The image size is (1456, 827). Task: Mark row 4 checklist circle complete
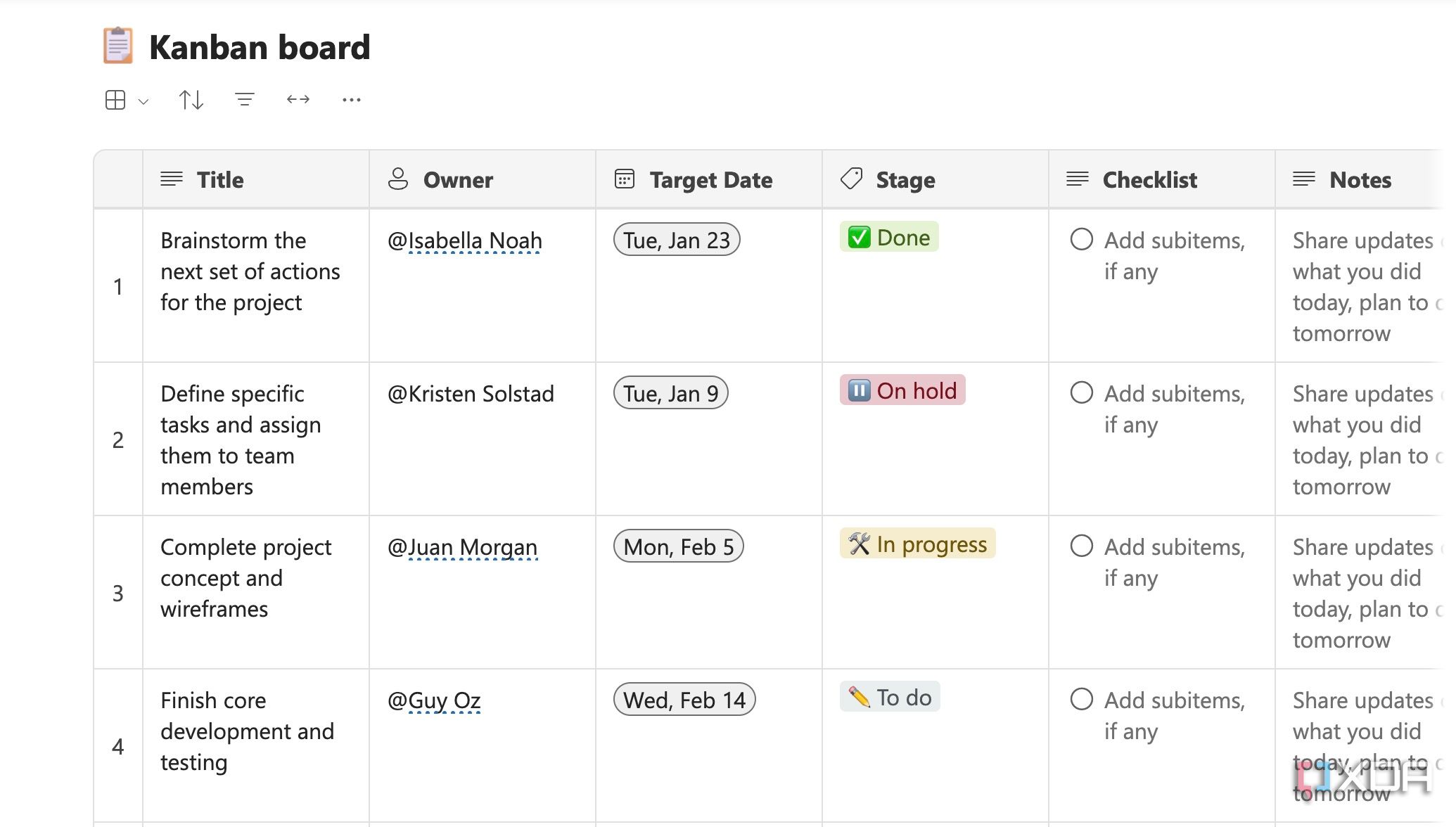pos(1082,699)
